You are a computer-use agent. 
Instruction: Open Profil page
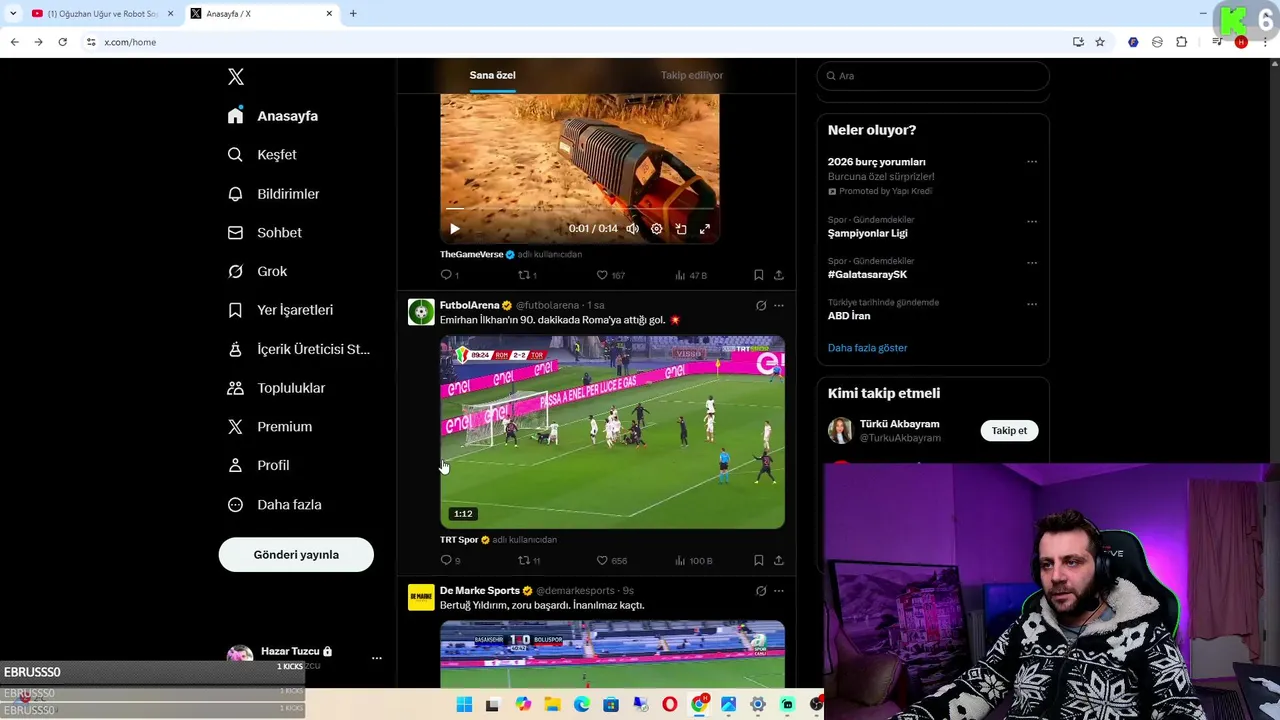click(258, 466)
